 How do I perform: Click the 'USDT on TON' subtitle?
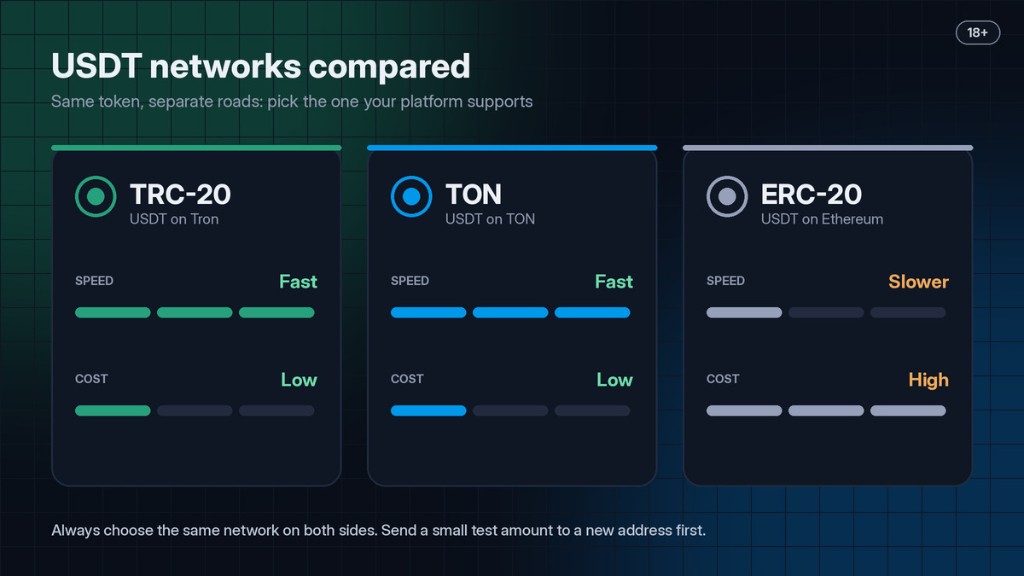[490, 219]
